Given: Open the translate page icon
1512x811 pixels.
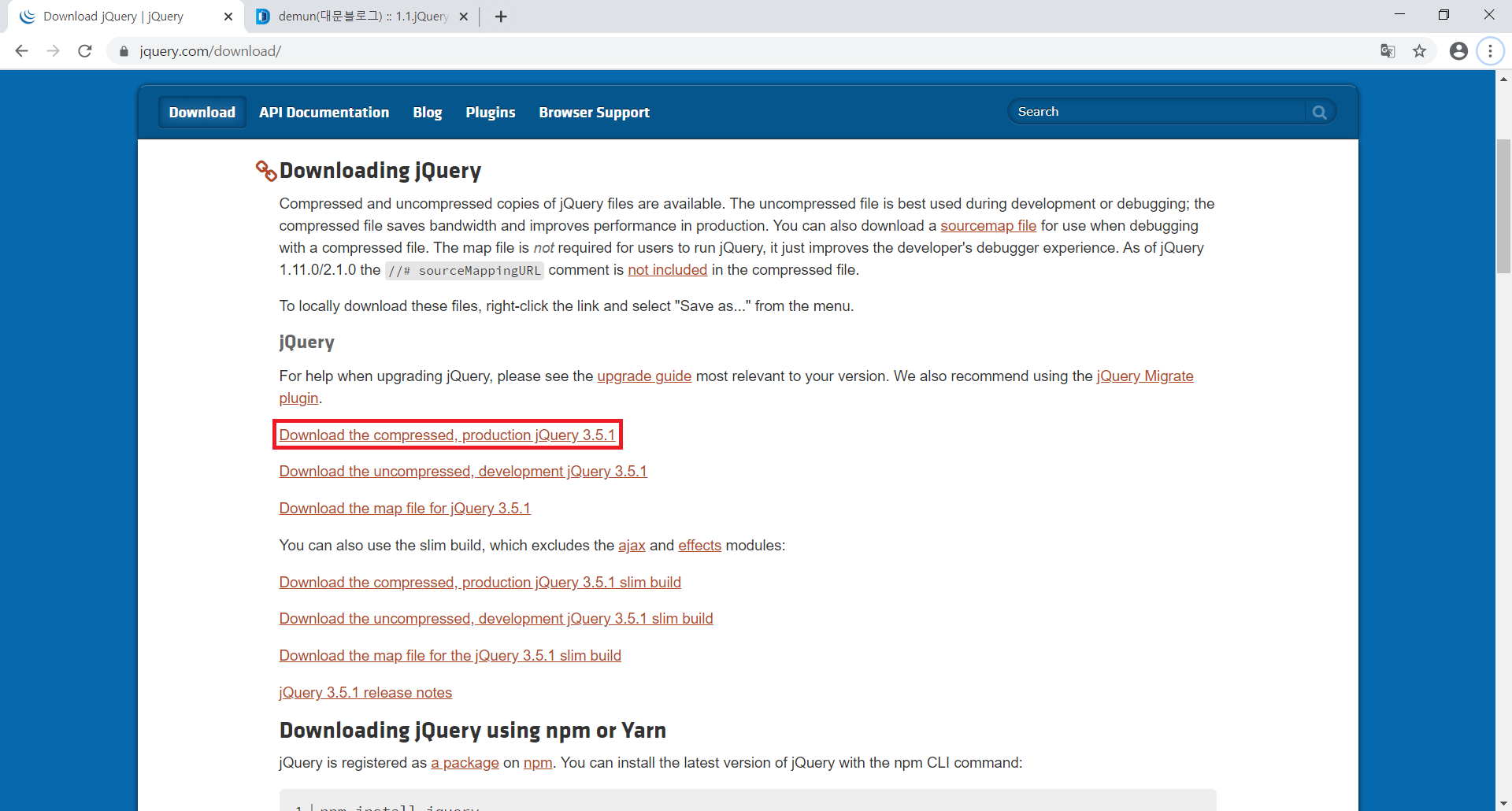Looking at the screenshot, I should point(1388,51).
